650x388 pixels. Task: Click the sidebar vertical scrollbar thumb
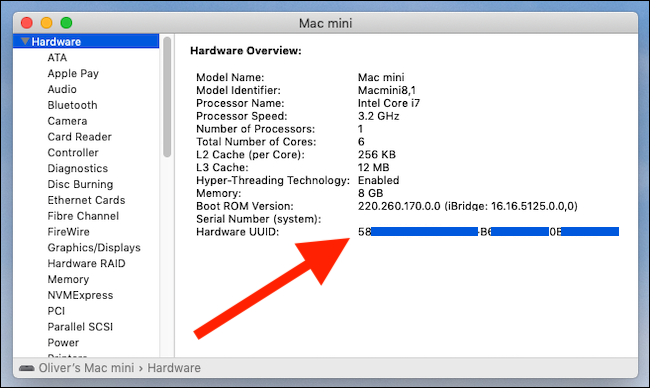[167, 97]
